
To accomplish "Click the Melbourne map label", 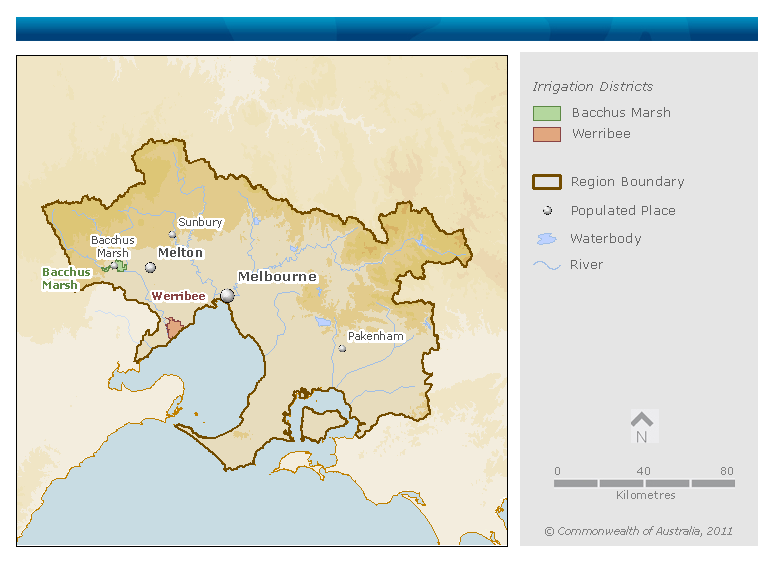I will coord(277,277).
